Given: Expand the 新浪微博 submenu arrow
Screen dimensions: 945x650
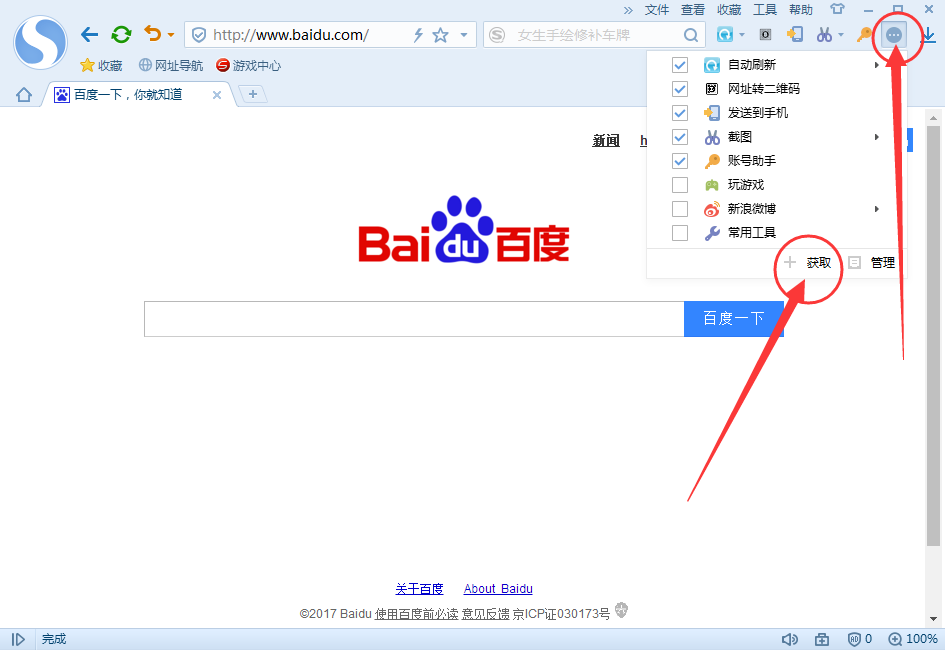Looking at the screenshot, I should (876, 208).
